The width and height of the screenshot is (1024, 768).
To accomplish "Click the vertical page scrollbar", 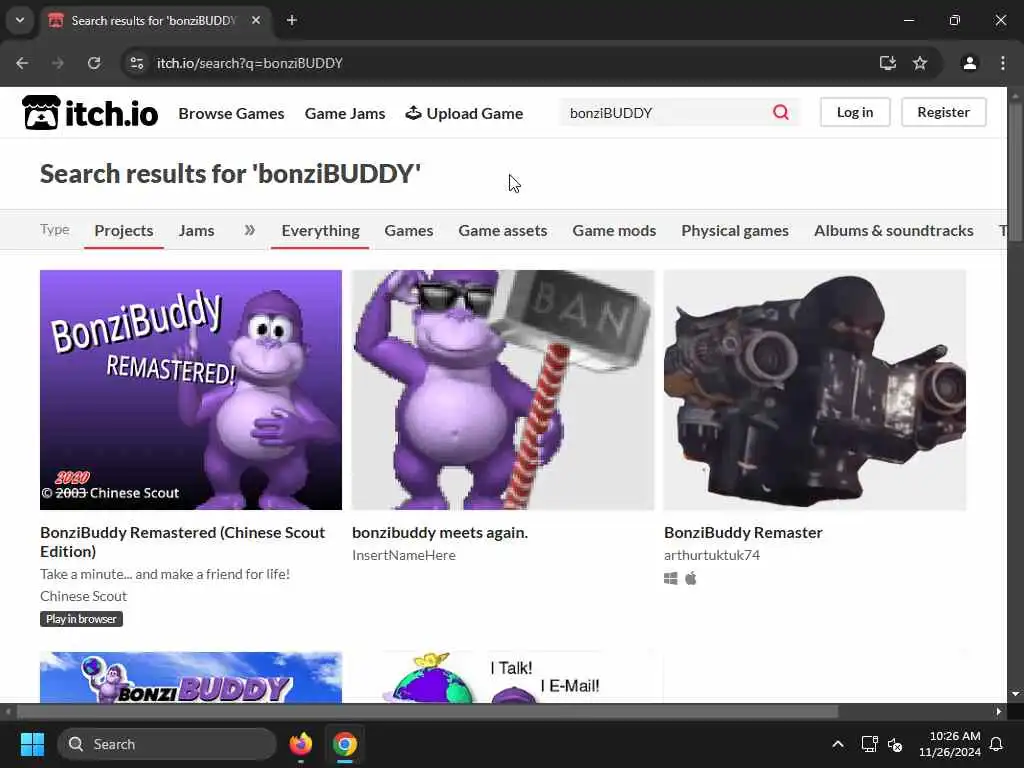I will [x=1015, y=171].
